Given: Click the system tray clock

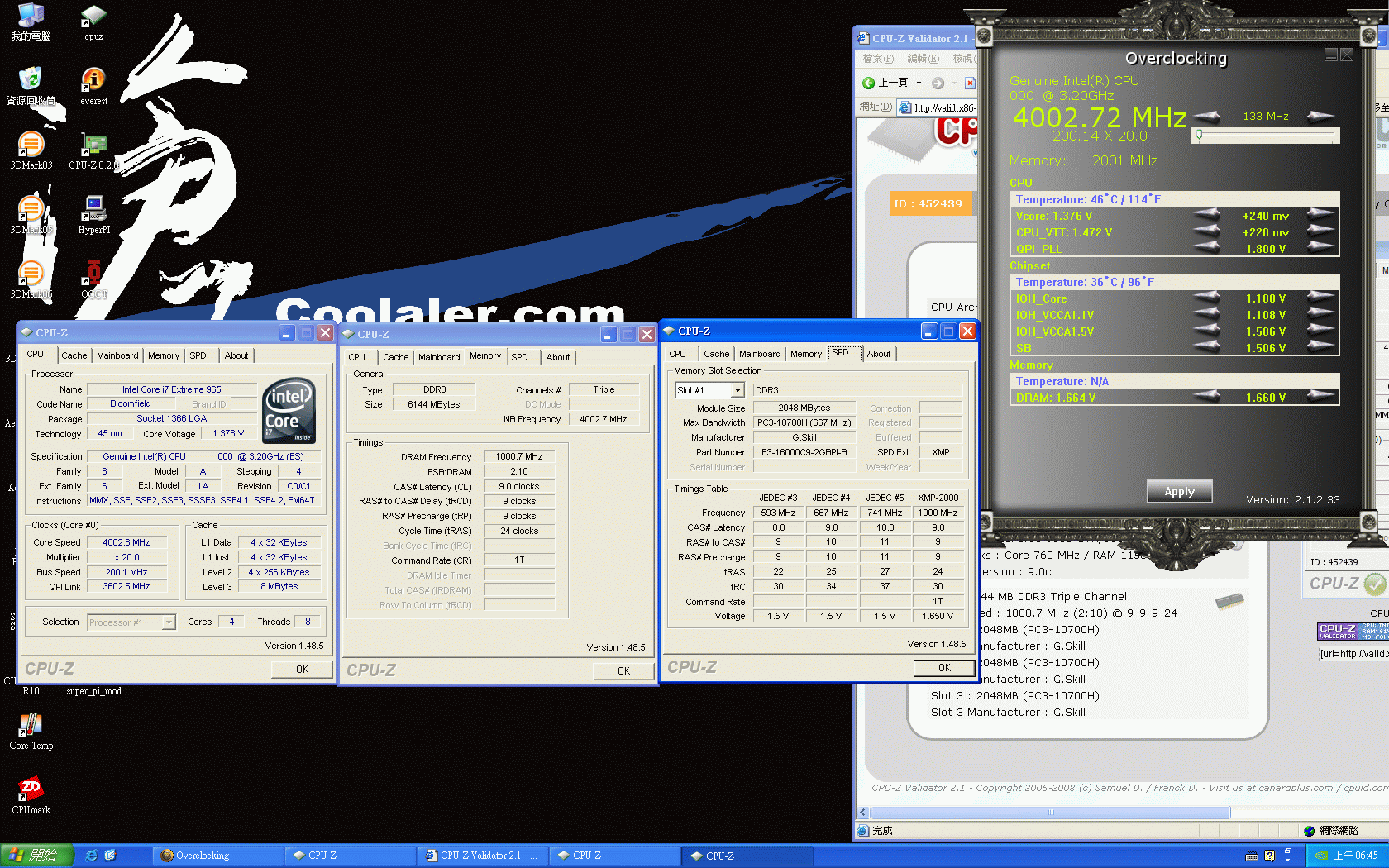Looking at the screenshot, I should [x=1356, y=856].
